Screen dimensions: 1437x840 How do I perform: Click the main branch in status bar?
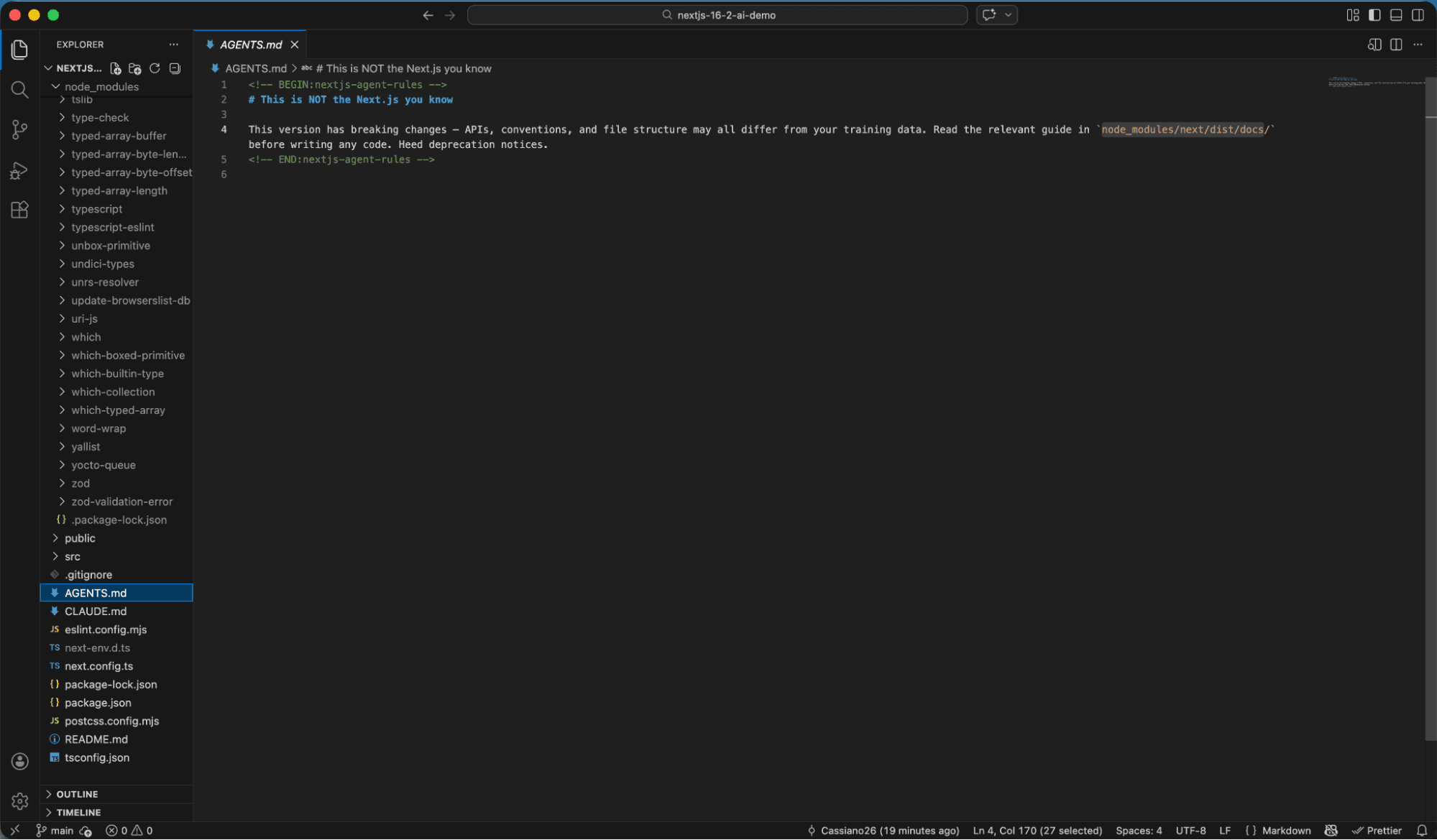click(56, 831)
